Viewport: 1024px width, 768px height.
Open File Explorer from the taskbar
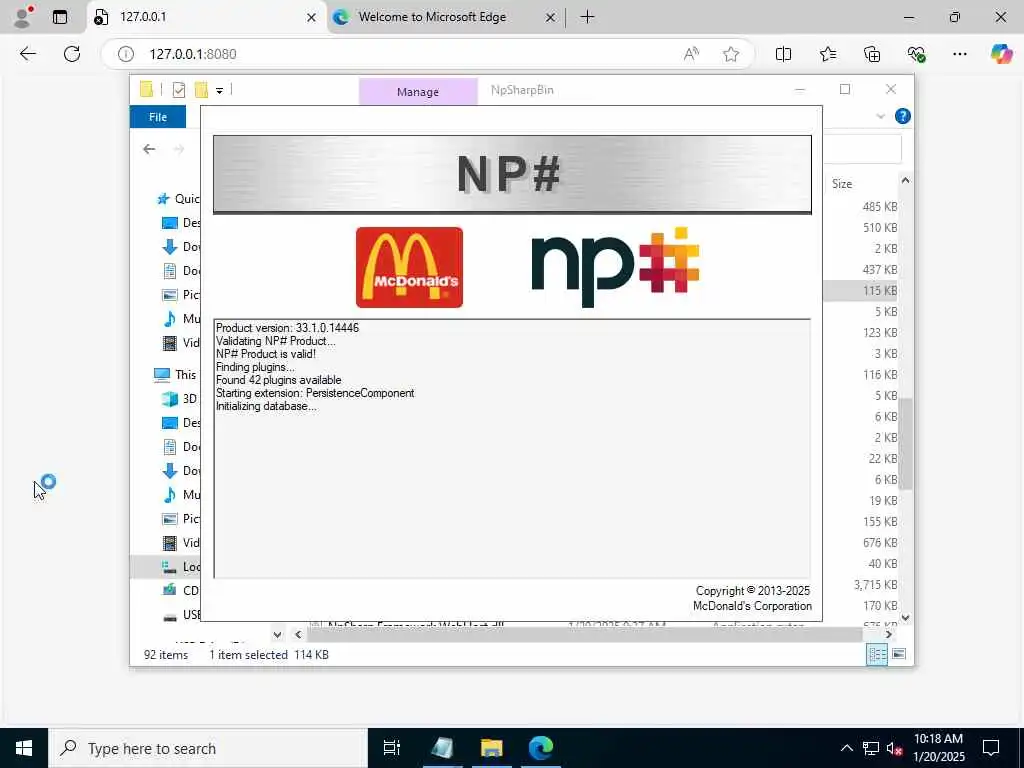coord(491,748)
